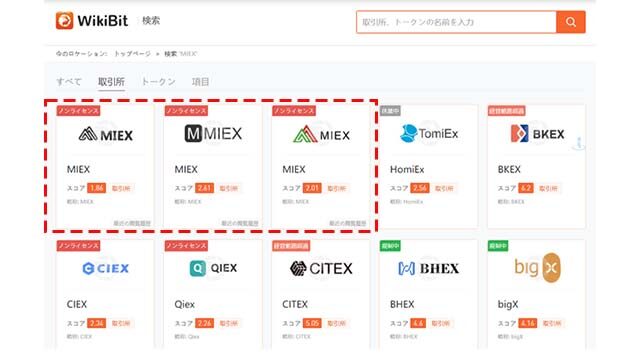Screen dimensions: 640x360
Task: Click the MIEX name above score 2.01
Action: [293, 169]
